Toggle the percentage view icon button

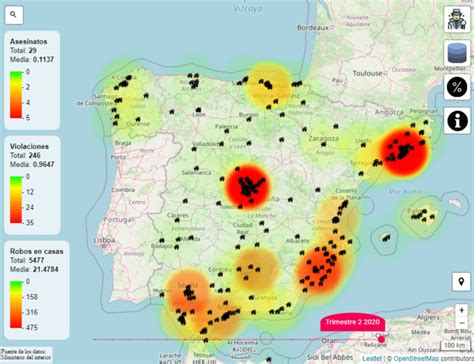pos(457,87)
